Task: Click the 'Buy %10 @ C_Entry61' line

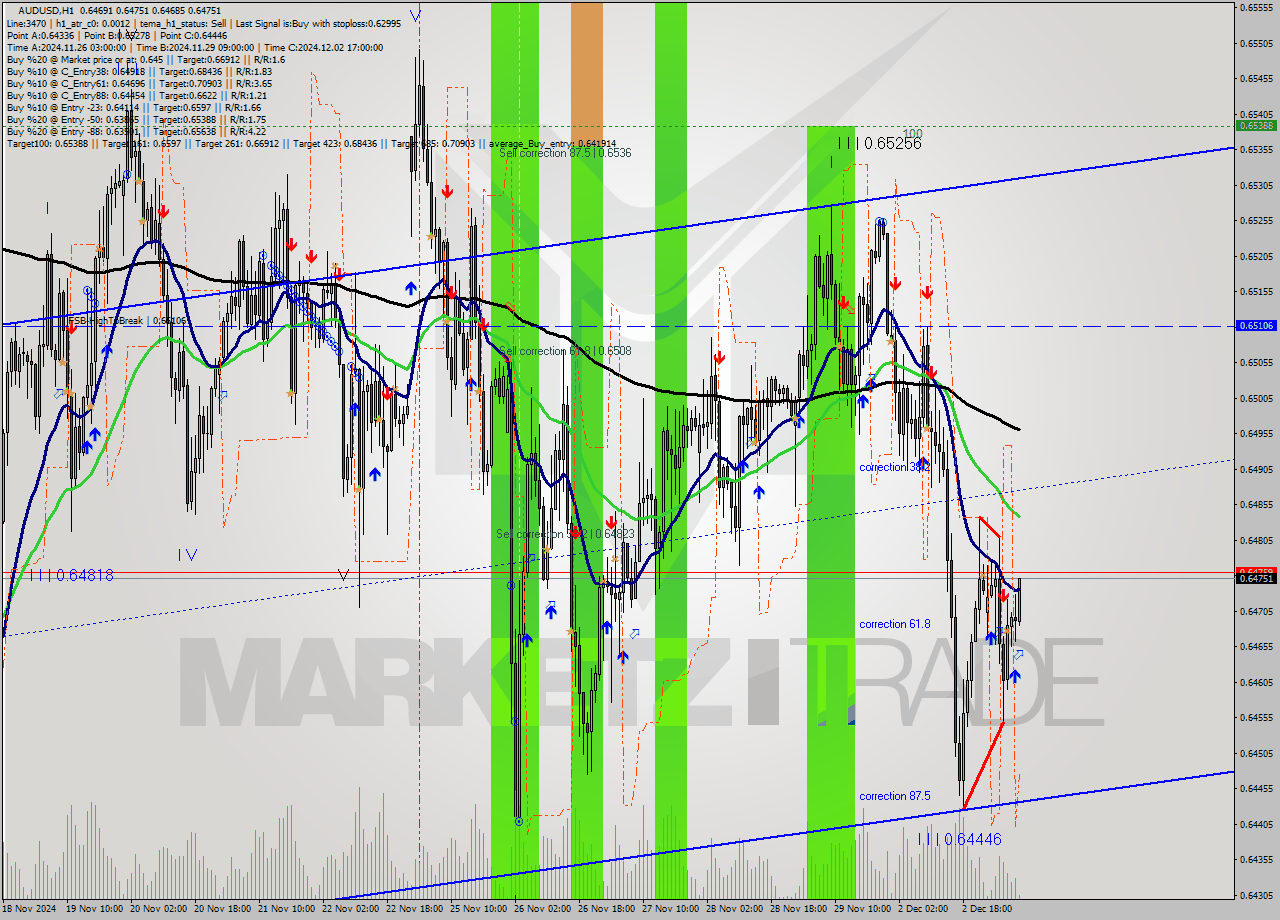Action: tap(139, 83)
